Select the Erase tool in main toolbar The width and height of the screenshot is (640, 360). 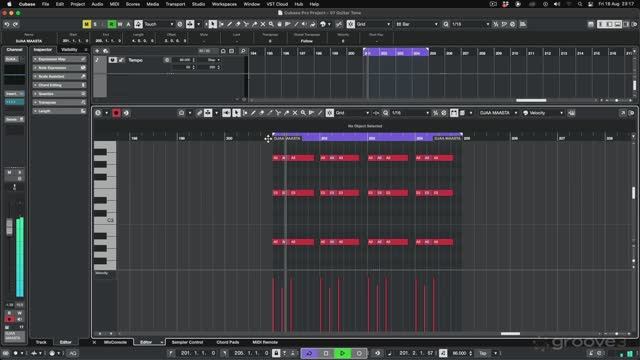click(x=238, y=24)
